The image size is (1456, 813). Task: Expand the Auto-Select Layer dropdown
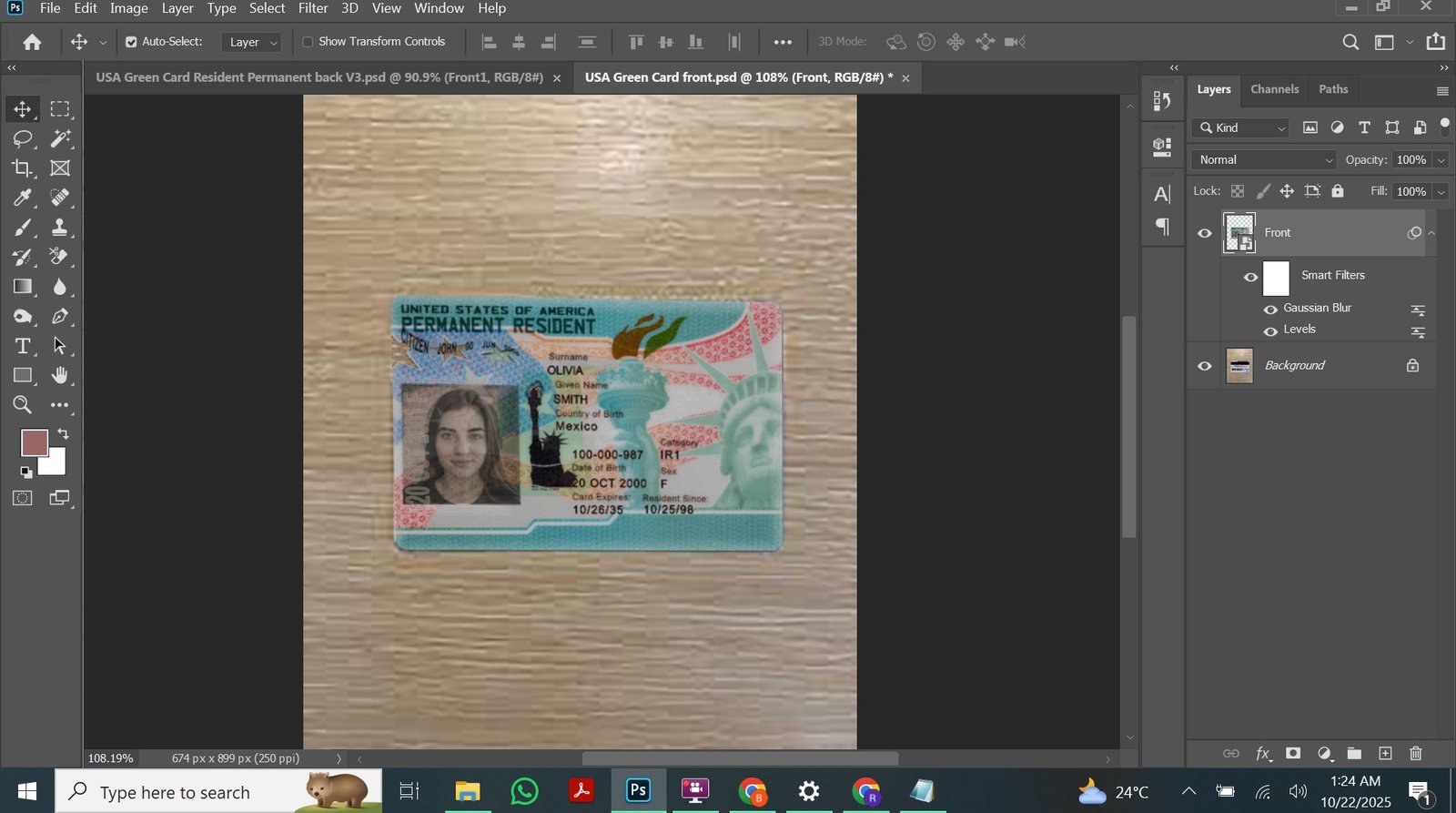(x=253, y=42)
